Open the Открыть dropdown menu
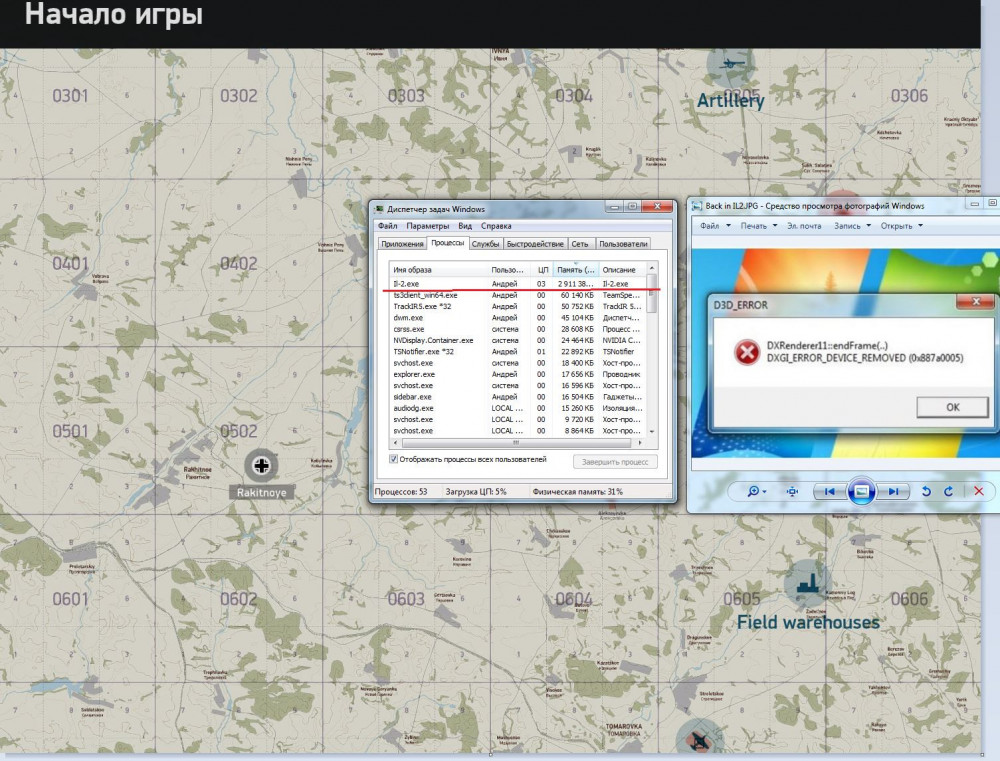Viewport: 1000px width, 761px height. pos(898,225)
